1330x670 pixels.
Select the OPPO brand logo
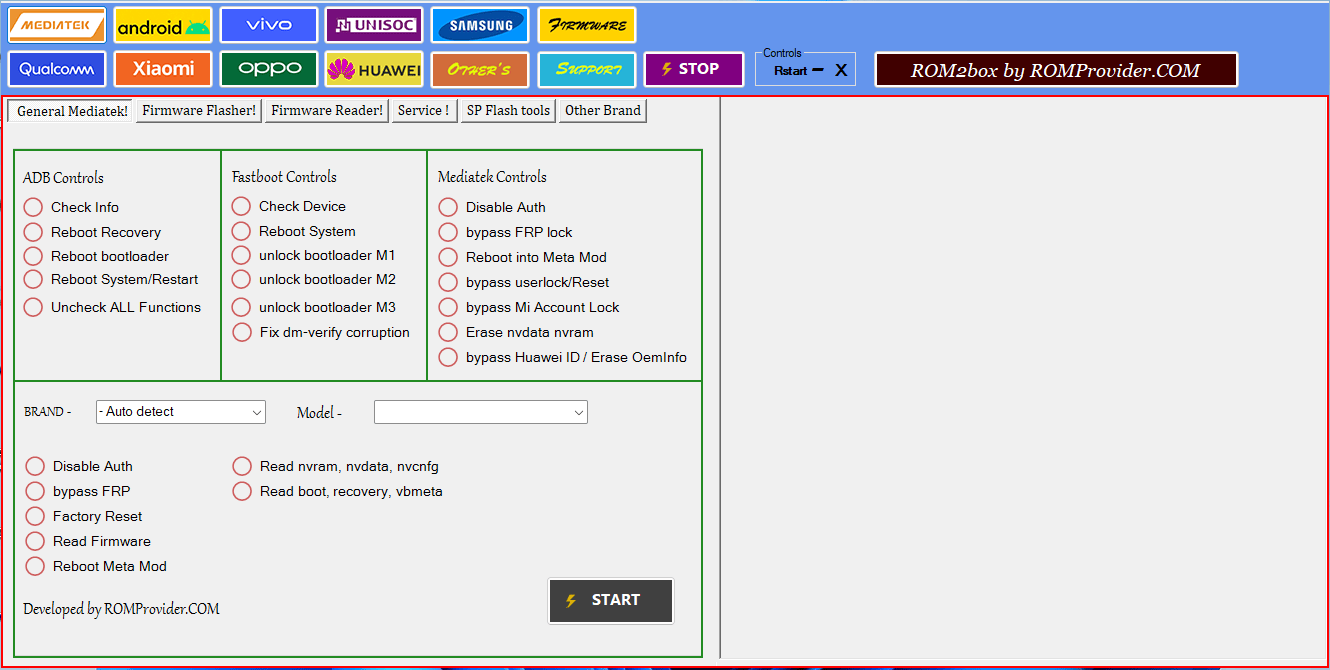pyautogui.click(x=268, y=69)
